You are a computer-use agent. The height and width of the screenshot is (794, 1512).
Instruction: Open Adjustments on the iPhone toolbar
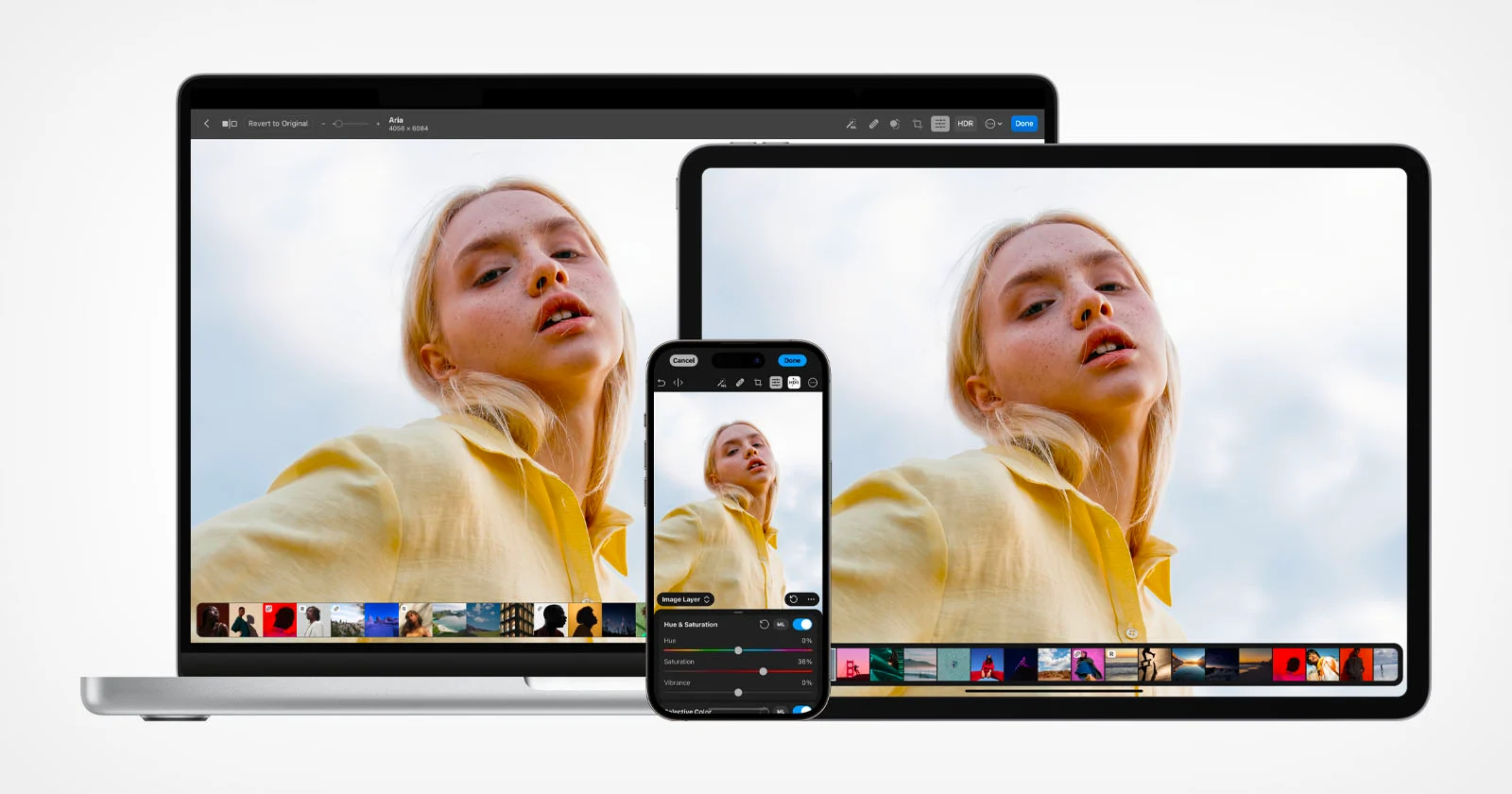(776, 383)
